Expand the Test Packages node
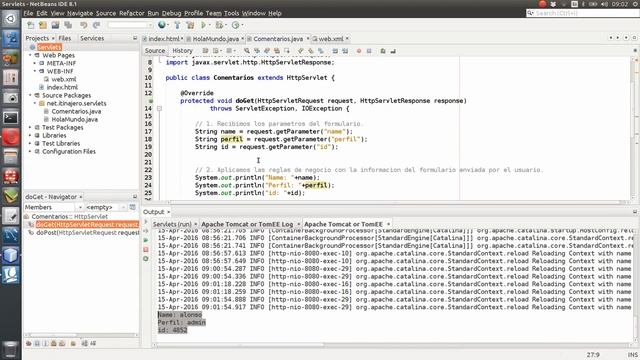The image size is (640, 360). click(x=30, y=127)
